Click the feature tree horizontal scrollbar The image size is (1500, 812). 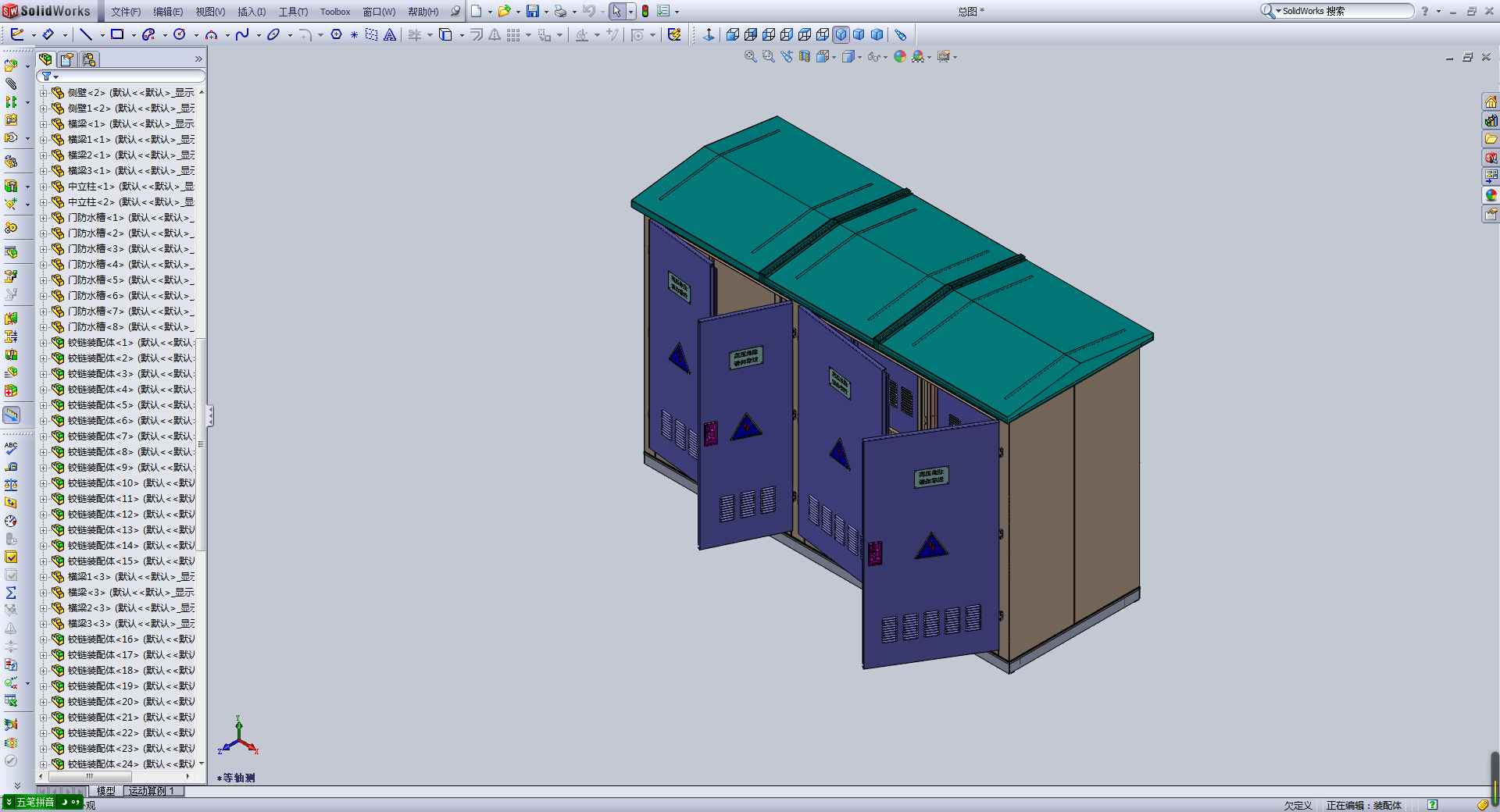(x=90, y=777)
